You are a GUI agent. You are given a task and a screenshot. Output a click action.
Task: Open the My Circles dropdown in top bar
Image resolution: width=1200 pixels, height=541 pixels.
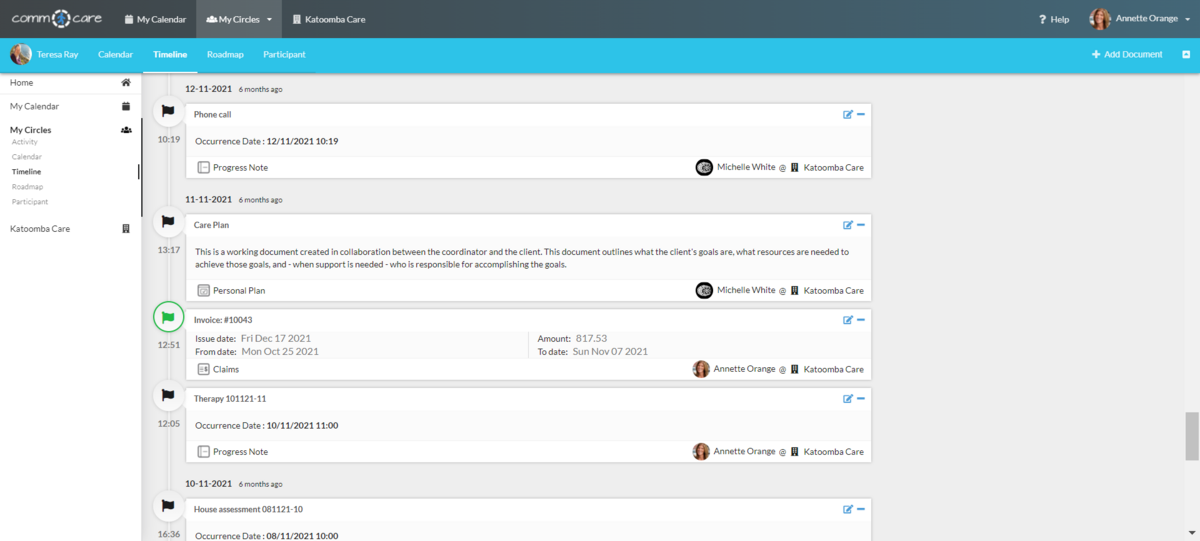click(239, 19)
